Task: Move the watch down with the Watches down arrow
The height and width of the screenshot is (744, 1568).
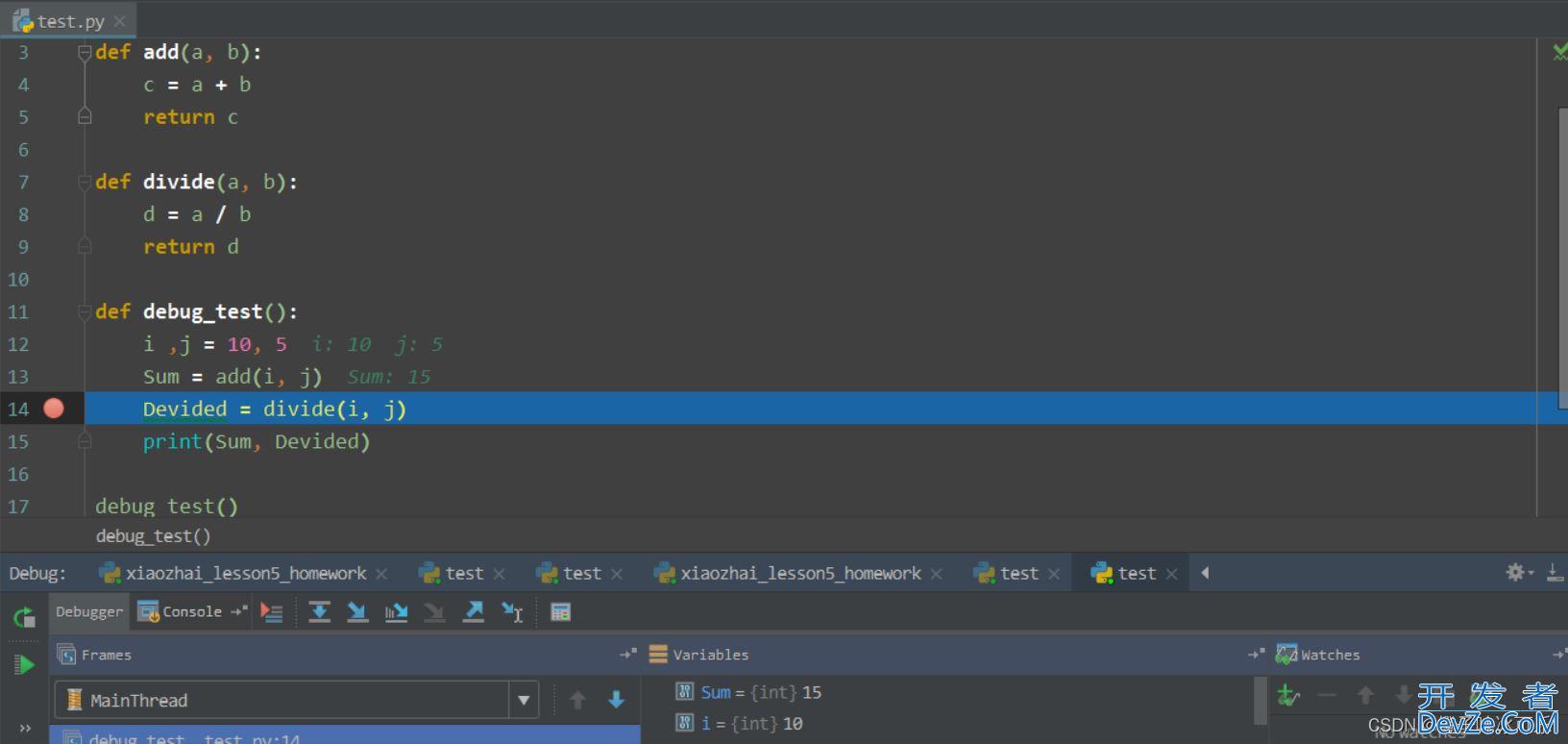Action: [x=1404, y=695]
